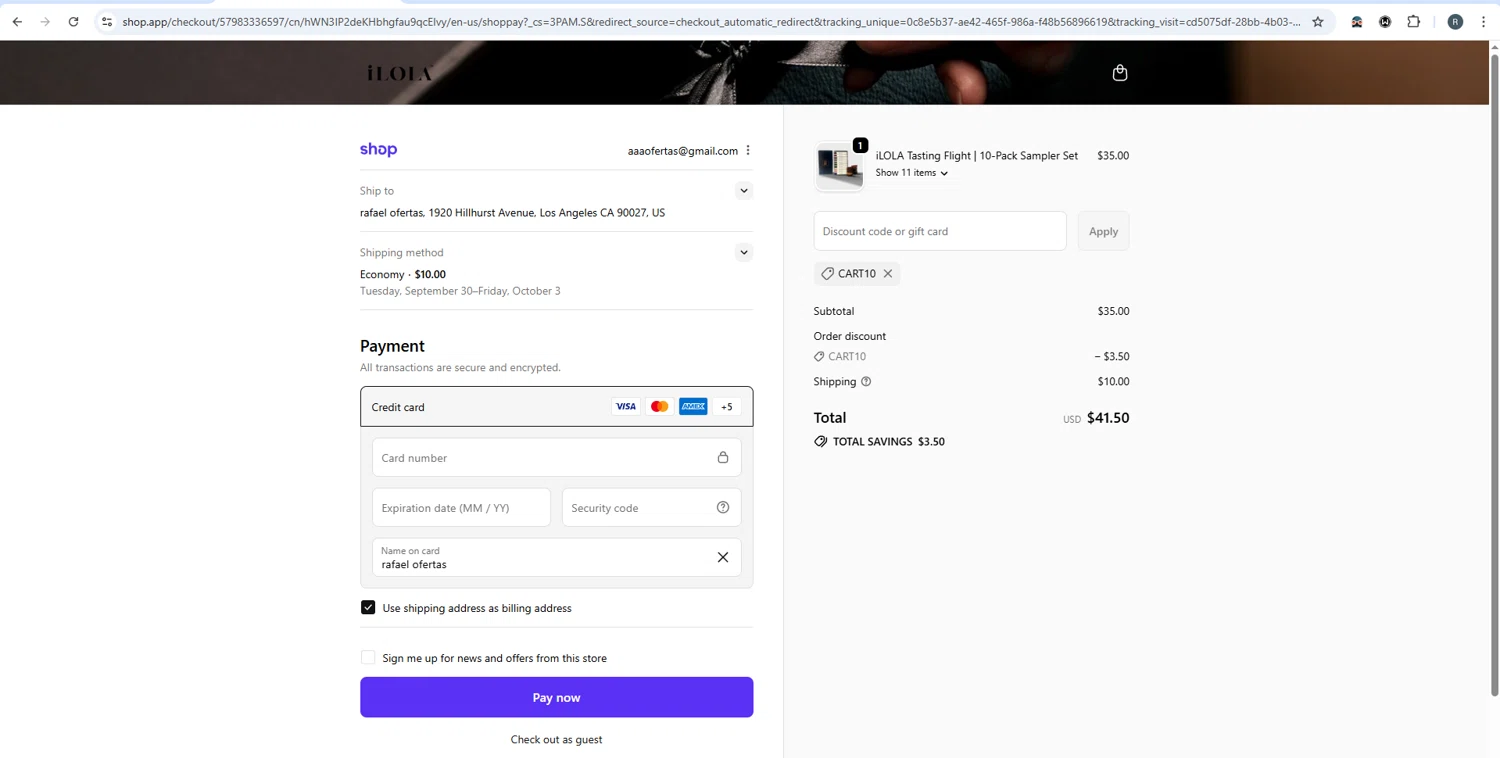Viewport: 1500px width, 758px height.
Task: Open site information icon in address bar
Action: click(107, 21)
